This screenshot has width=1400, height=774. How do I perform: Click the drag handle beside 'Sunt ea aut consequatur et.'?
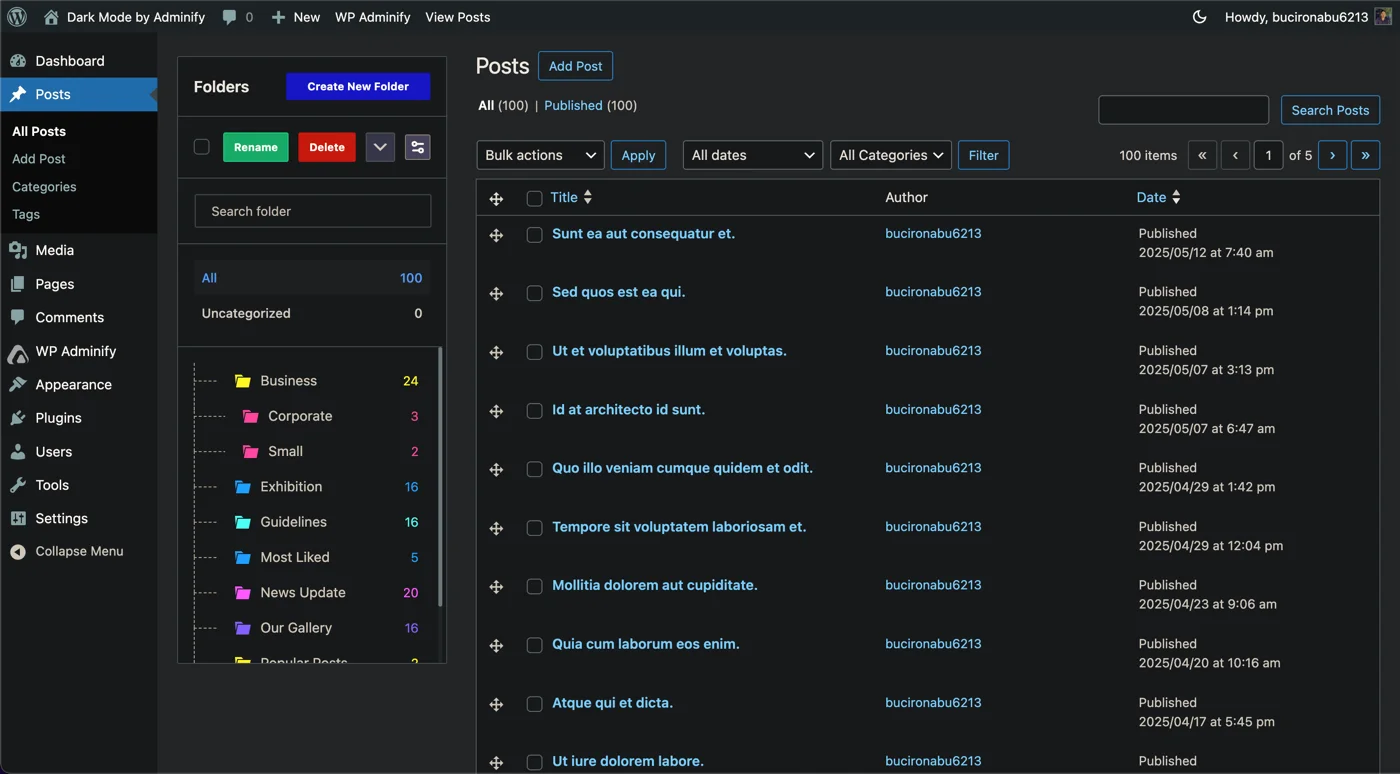(496, 235)
